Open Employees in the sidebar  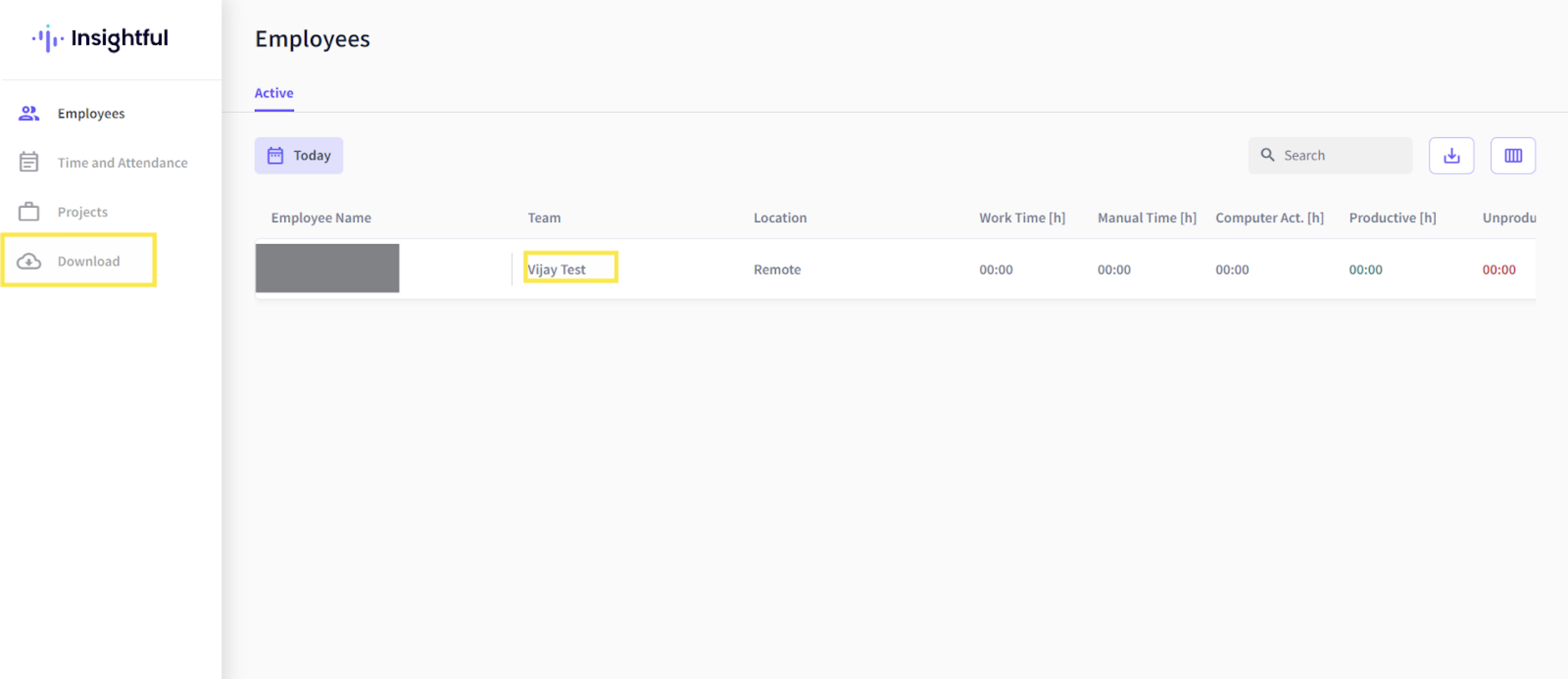coord(91,114)
